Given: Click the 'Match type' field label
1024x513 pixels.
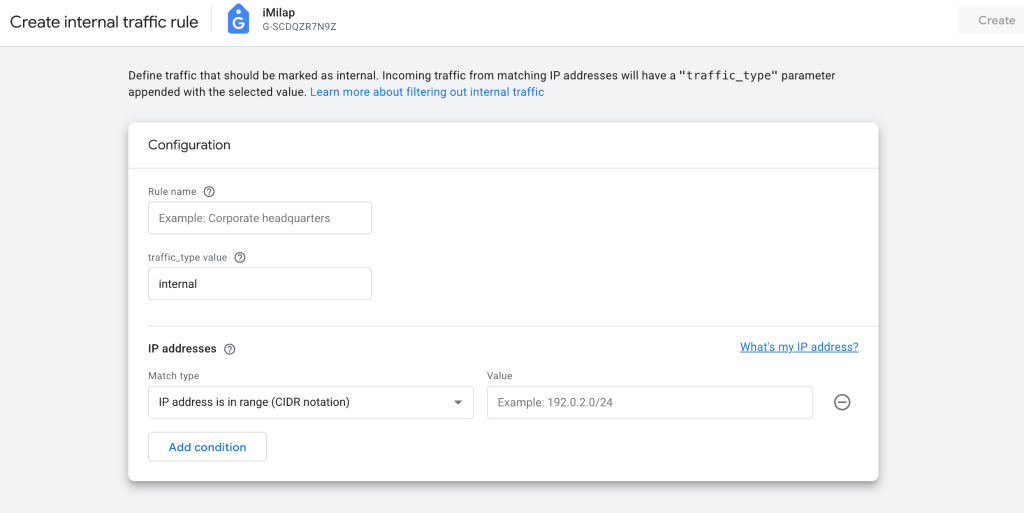Looking at the screenshot, I should tap(173, 376).
